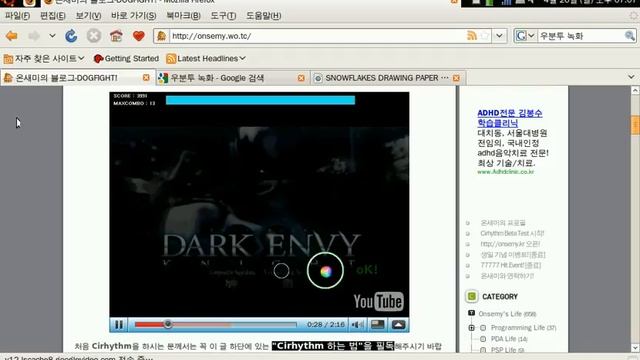This screenshot has width=640, height=360.
Task: Close the SNOWFLAKES DRAWING PAPER tab
Action: (456, 78)
